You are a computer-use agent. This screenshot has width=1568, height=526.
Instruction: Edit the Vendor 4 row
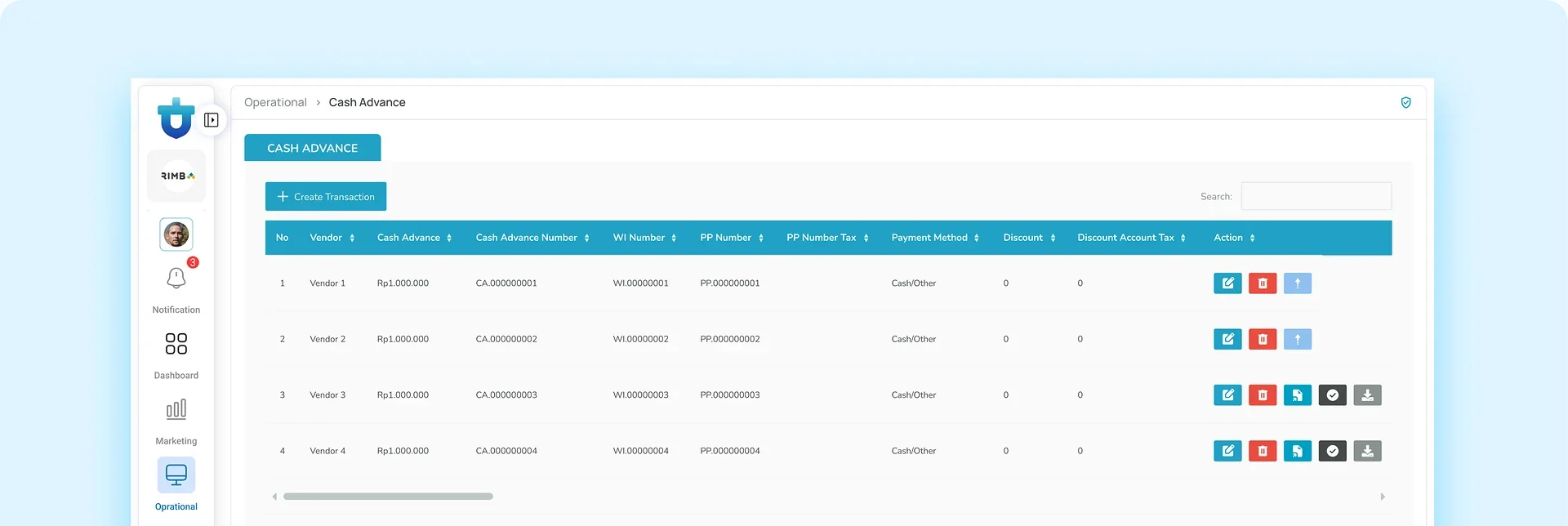(x=1227, y=451)
